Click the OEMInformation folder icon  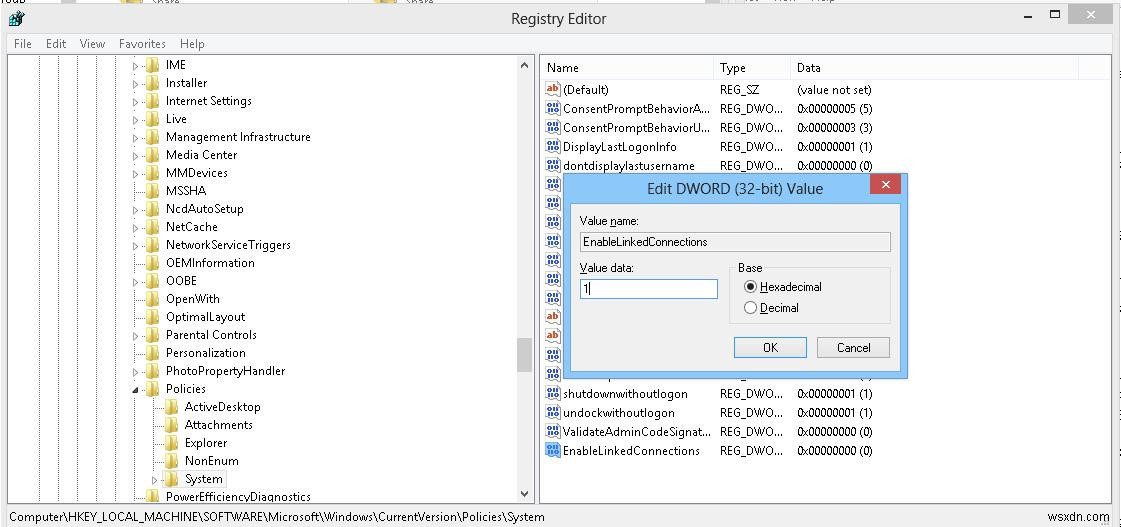pos(152,262)
